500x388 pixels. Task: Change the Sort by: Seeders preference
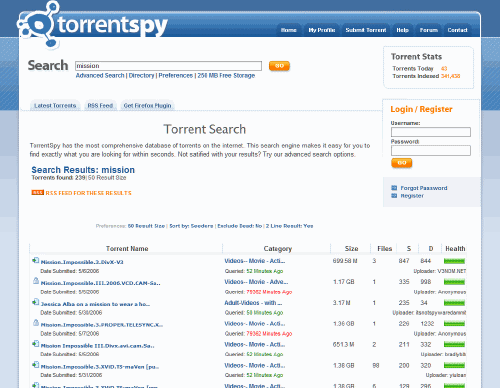pos(191,226)
